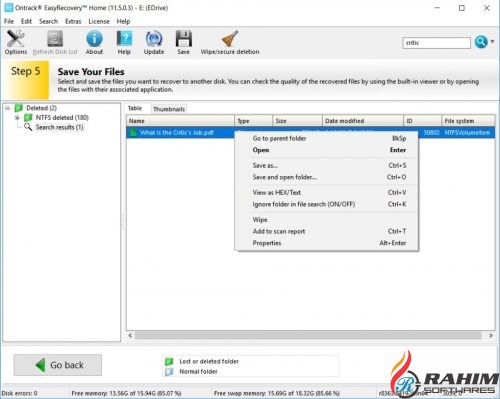Image resolution: width=500 pixels, height=399 pixels.
Task: Click the NTFSVolumeItem cell
Action: pyautogui.click(x=467, y=133)
